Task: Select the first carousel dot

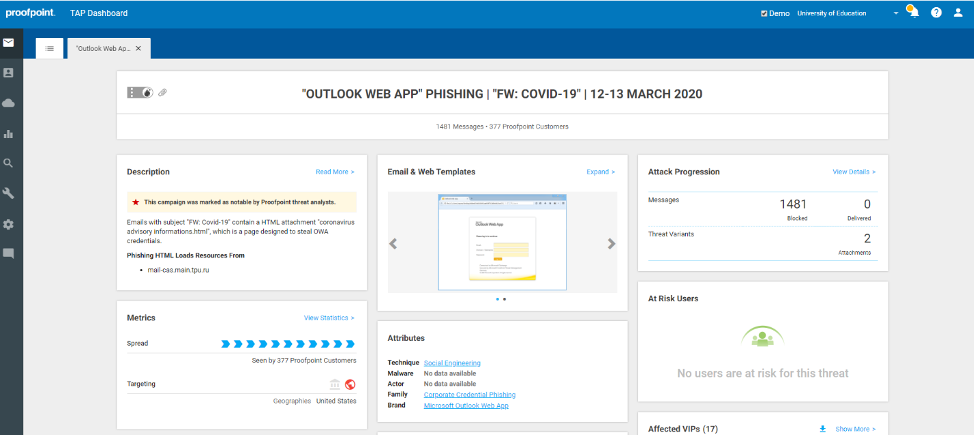Action: pyautogui.click(x=498, y=299)
